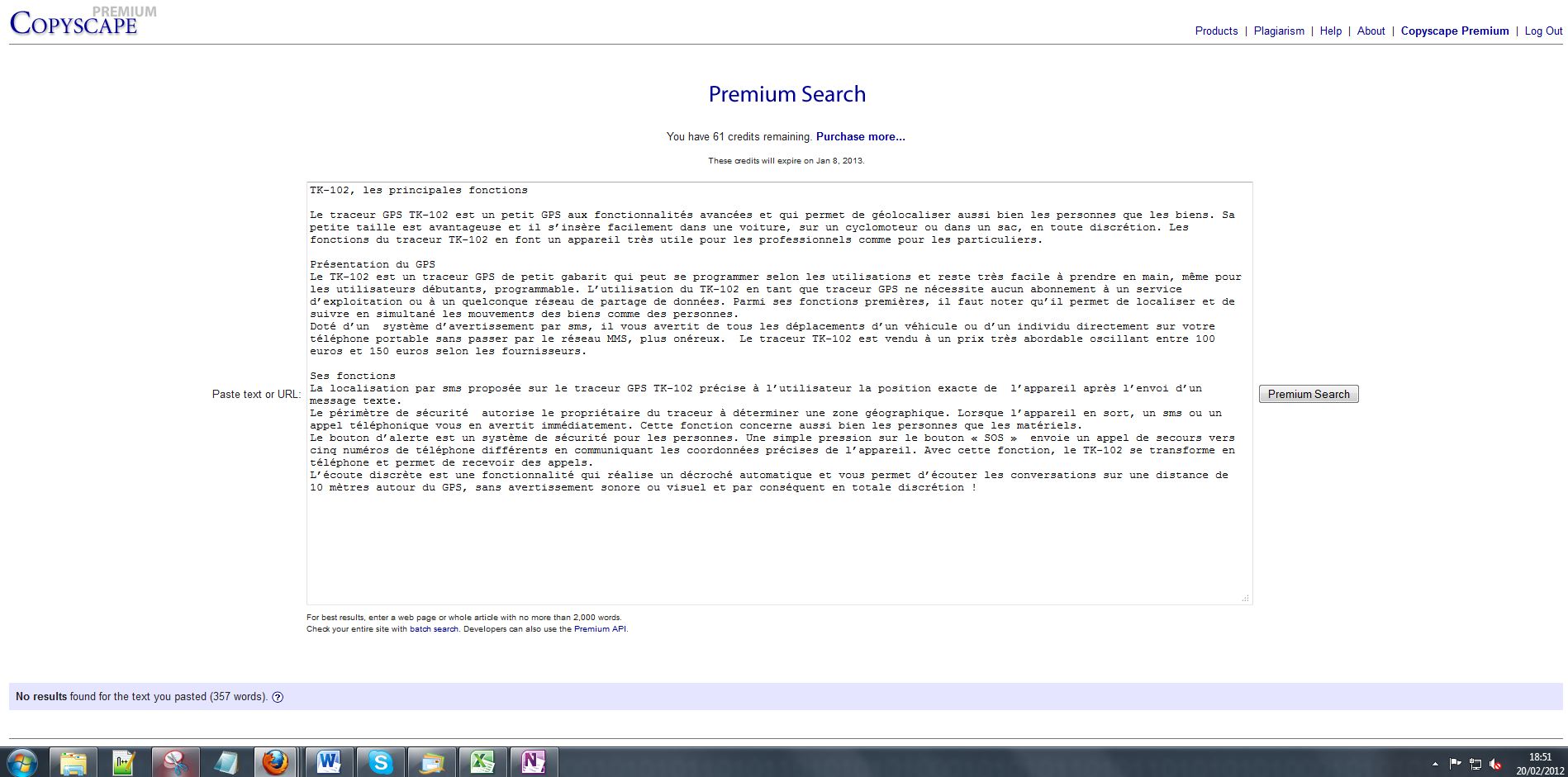Image resolution: width=1568 pixels, height=777 pixels.
Task: Open the Firefox taskbar icon
Action: click(275, 762)
